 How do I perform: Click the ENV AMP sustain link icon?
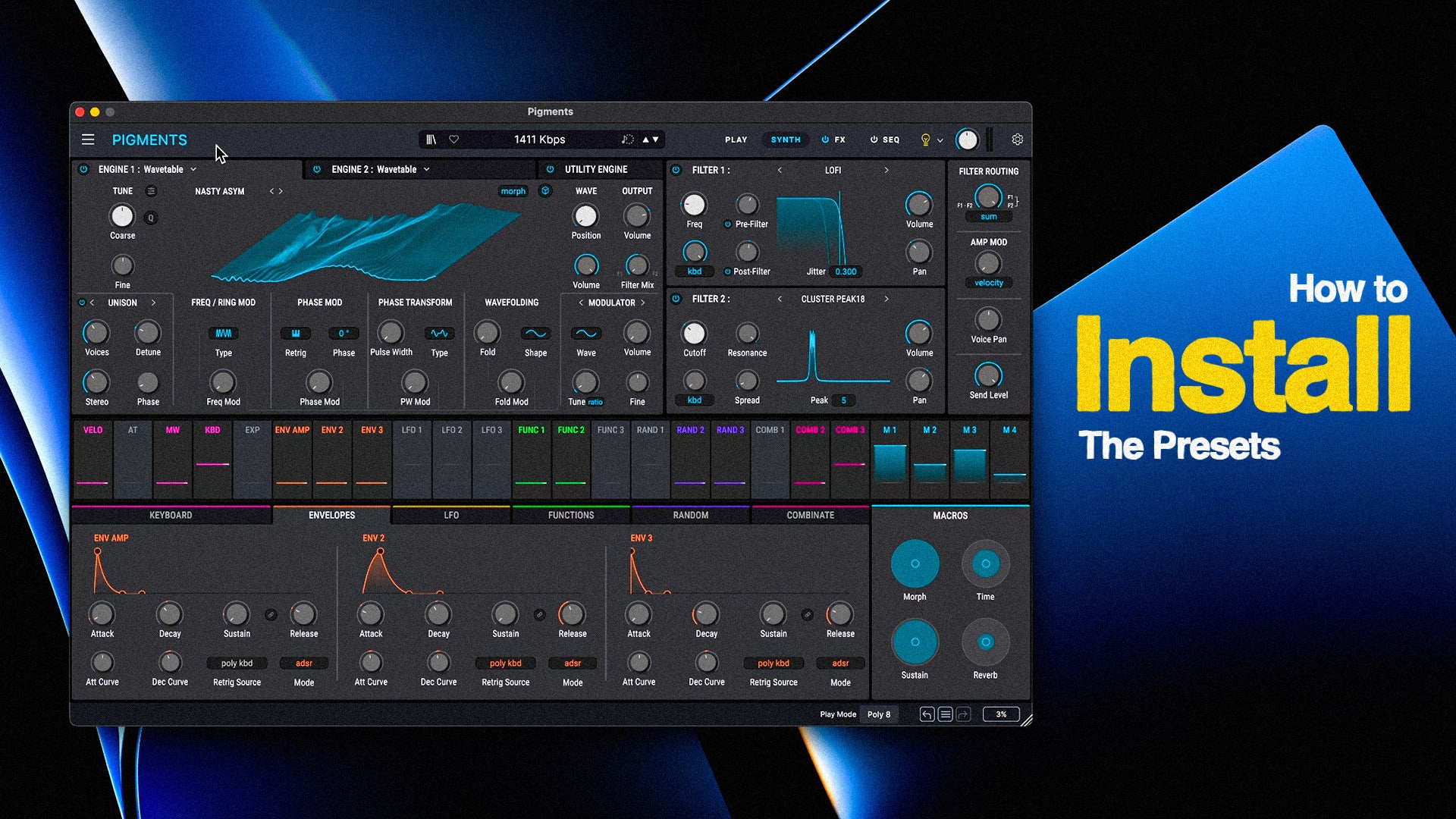[x=271, y=614]
